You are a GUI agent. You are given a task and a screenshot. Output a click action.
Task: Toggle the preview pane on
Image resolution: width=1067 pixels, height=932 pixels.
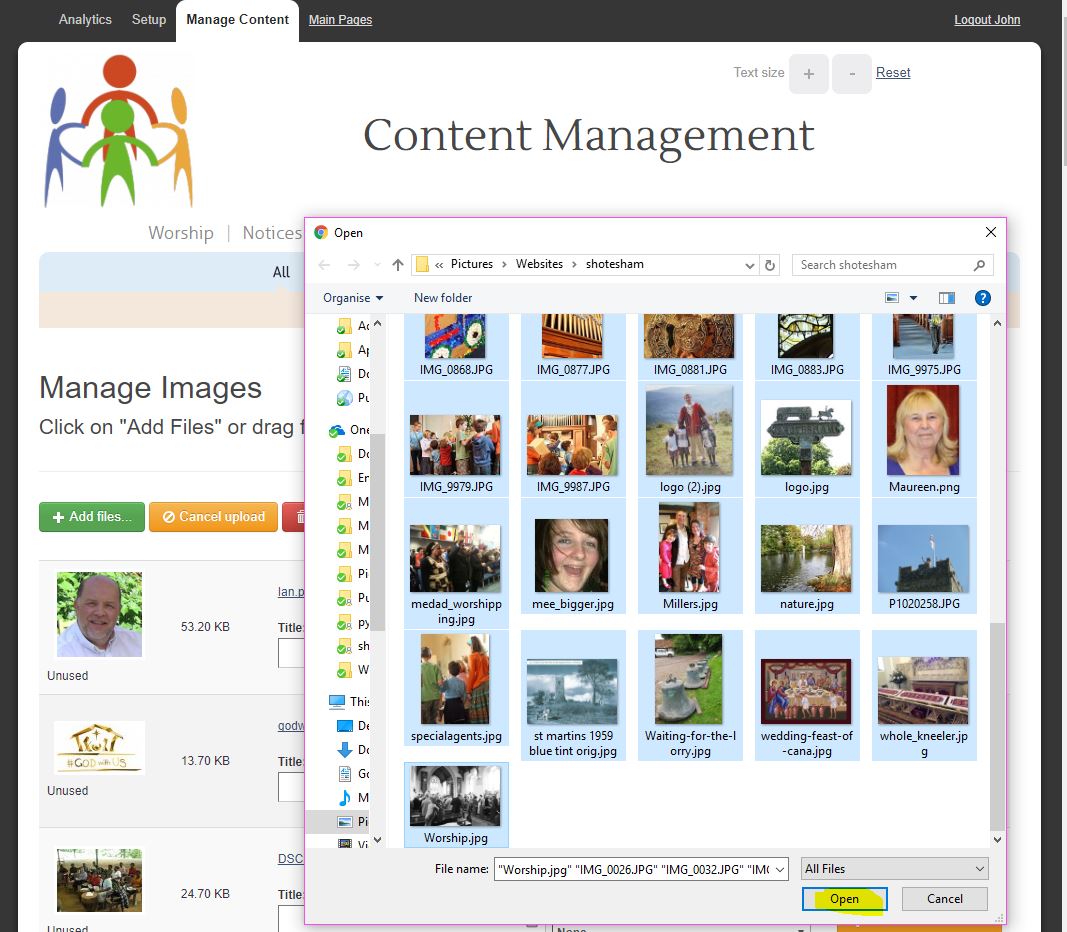pyautogui.click(x=946, y=297)
